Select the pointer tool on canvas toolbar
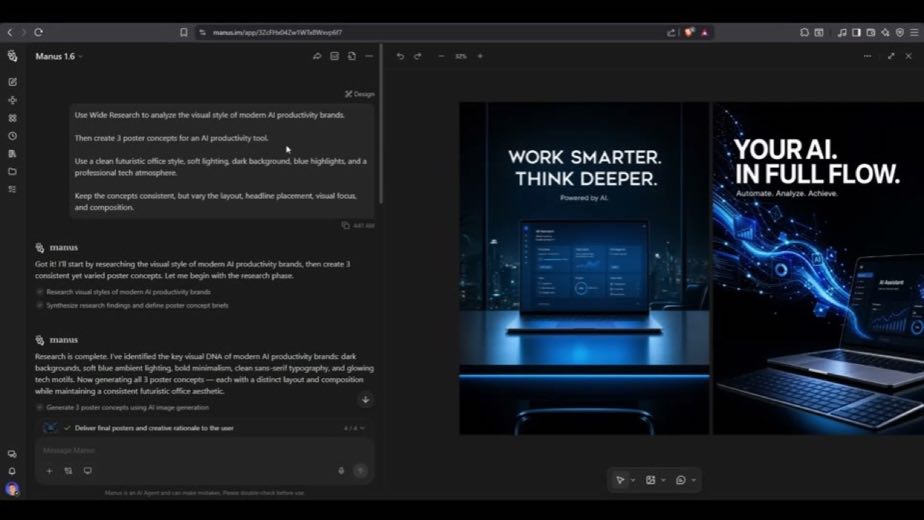This screenshot has height=520, width=924. coord(620,480)
